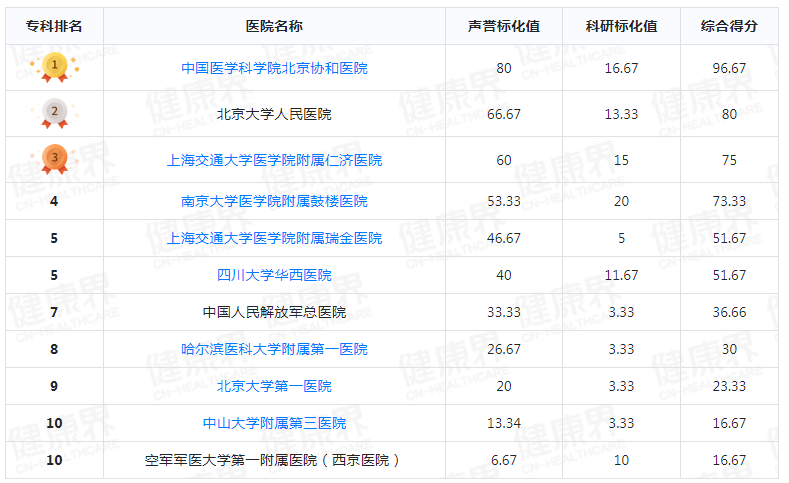Select 北京大学人民医院's reputation value 66.67
This screenshot has width=789, height=483.
click(504, 114)
